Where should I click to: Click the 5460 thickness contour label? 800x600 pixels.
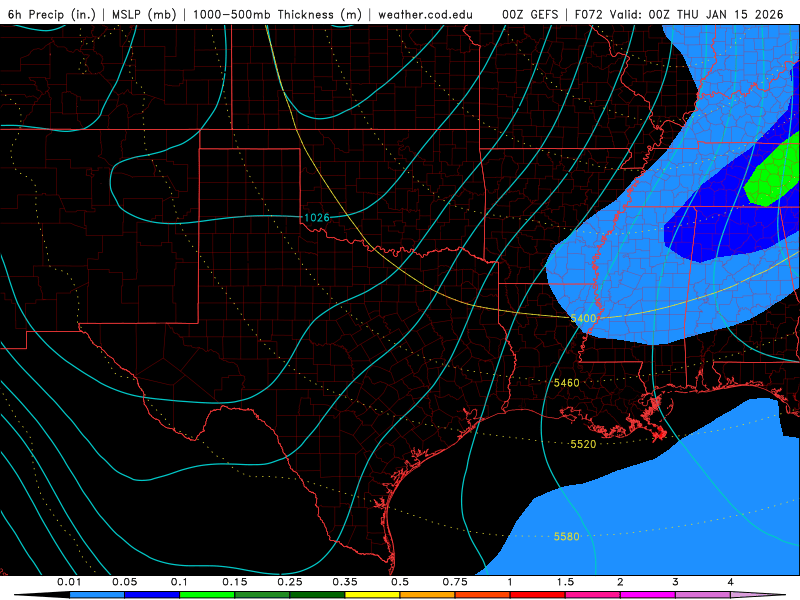(x=566, y=383)
